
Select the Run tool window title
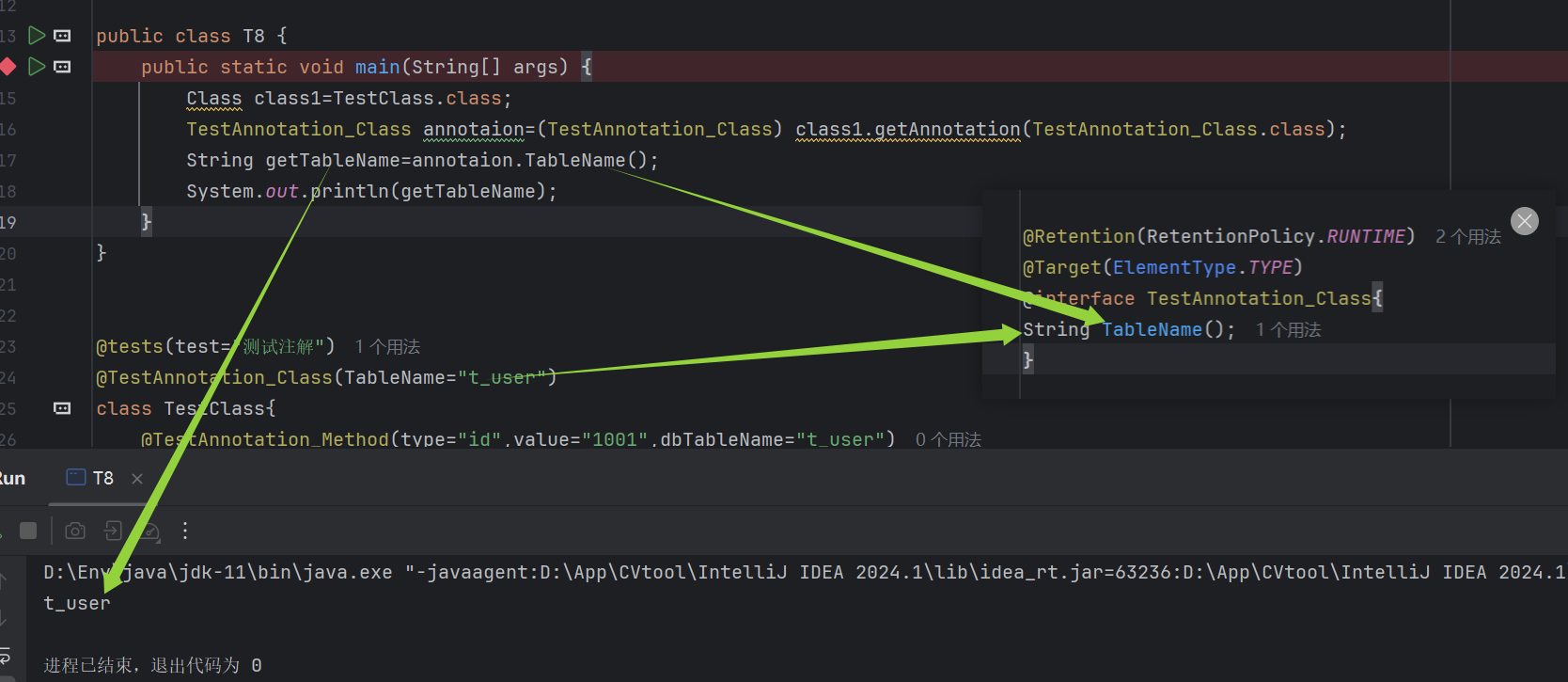tap(11, 478)
